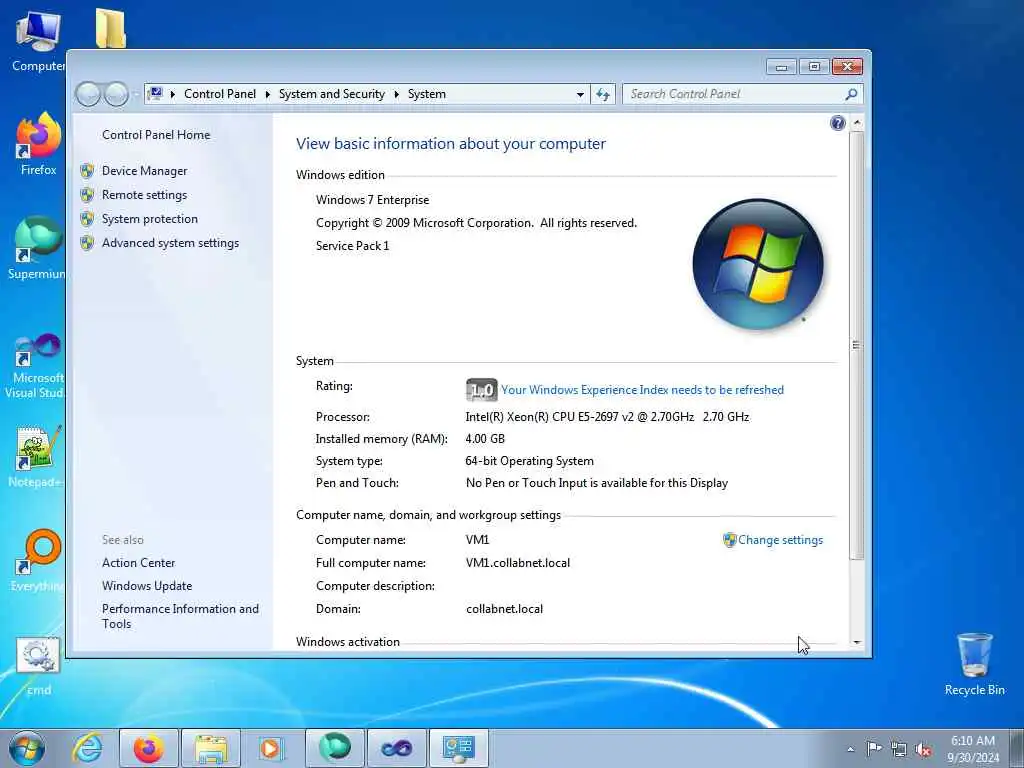Select Notepad++ desktop shortcut

(36, 457)
